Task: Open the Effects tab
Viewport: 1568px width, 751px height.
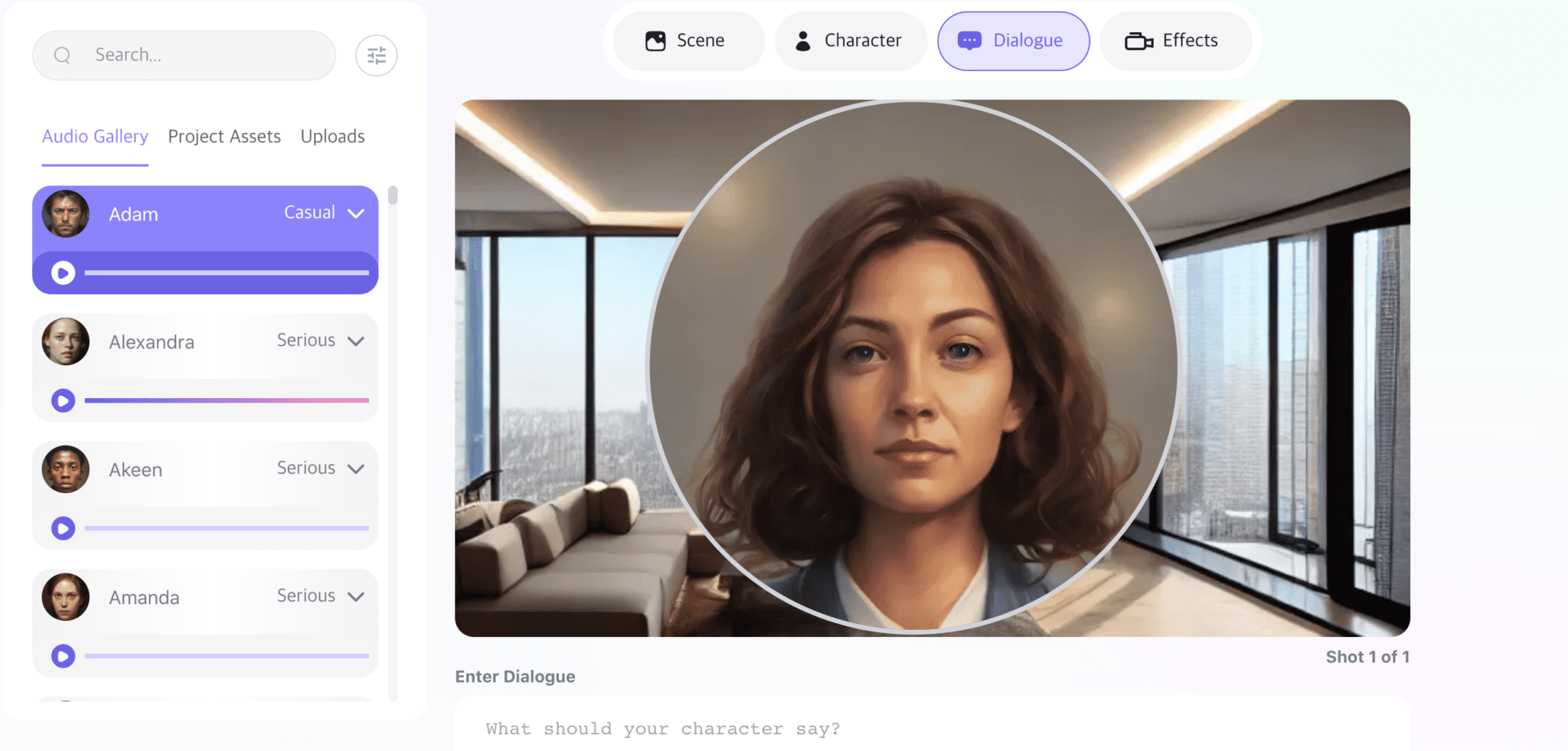Action: tap(1176, 41)
